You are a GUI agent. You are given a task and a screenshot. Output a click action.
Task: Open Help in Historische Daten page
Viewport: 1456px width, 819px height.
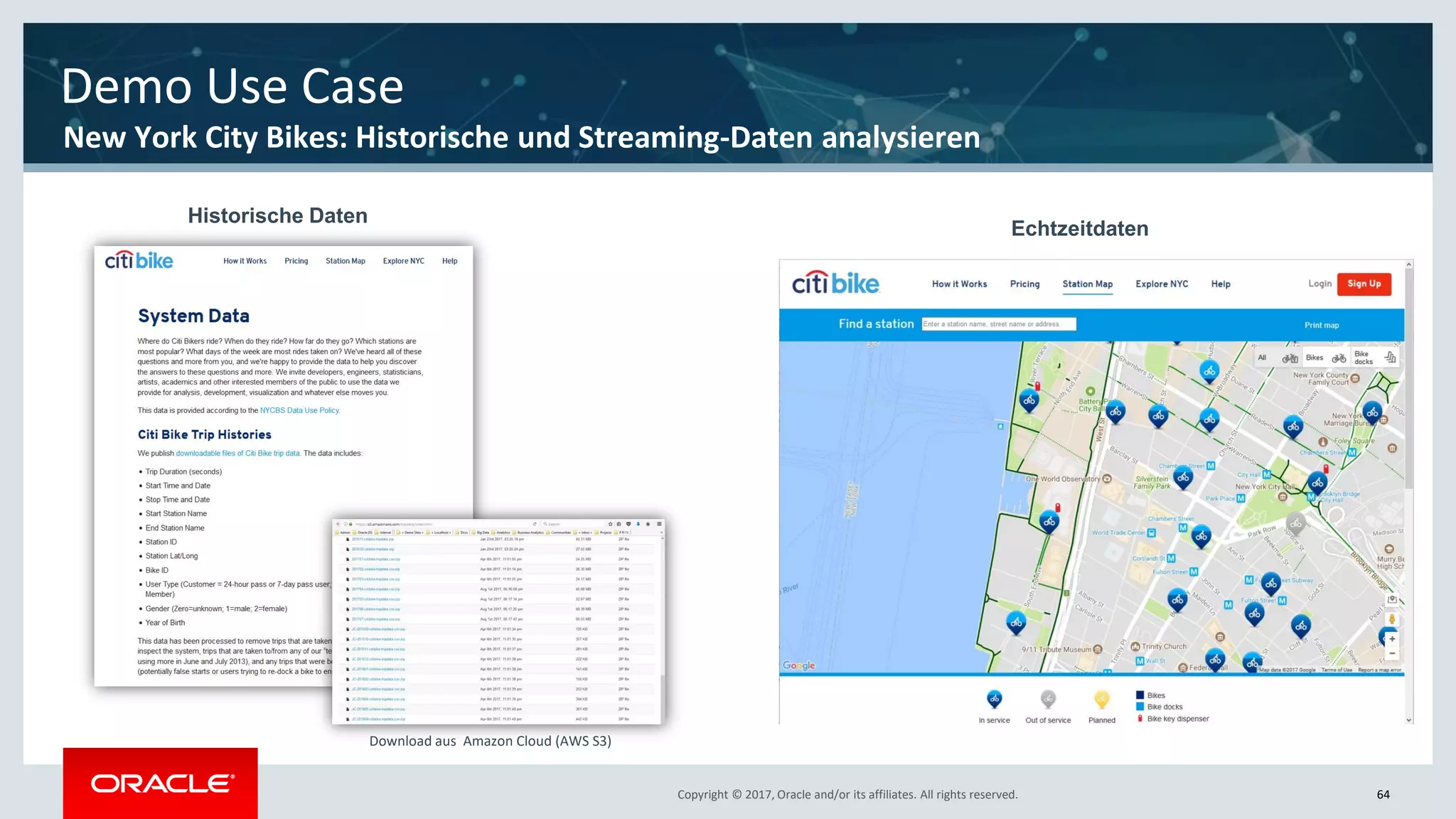(x=449, y=261)
